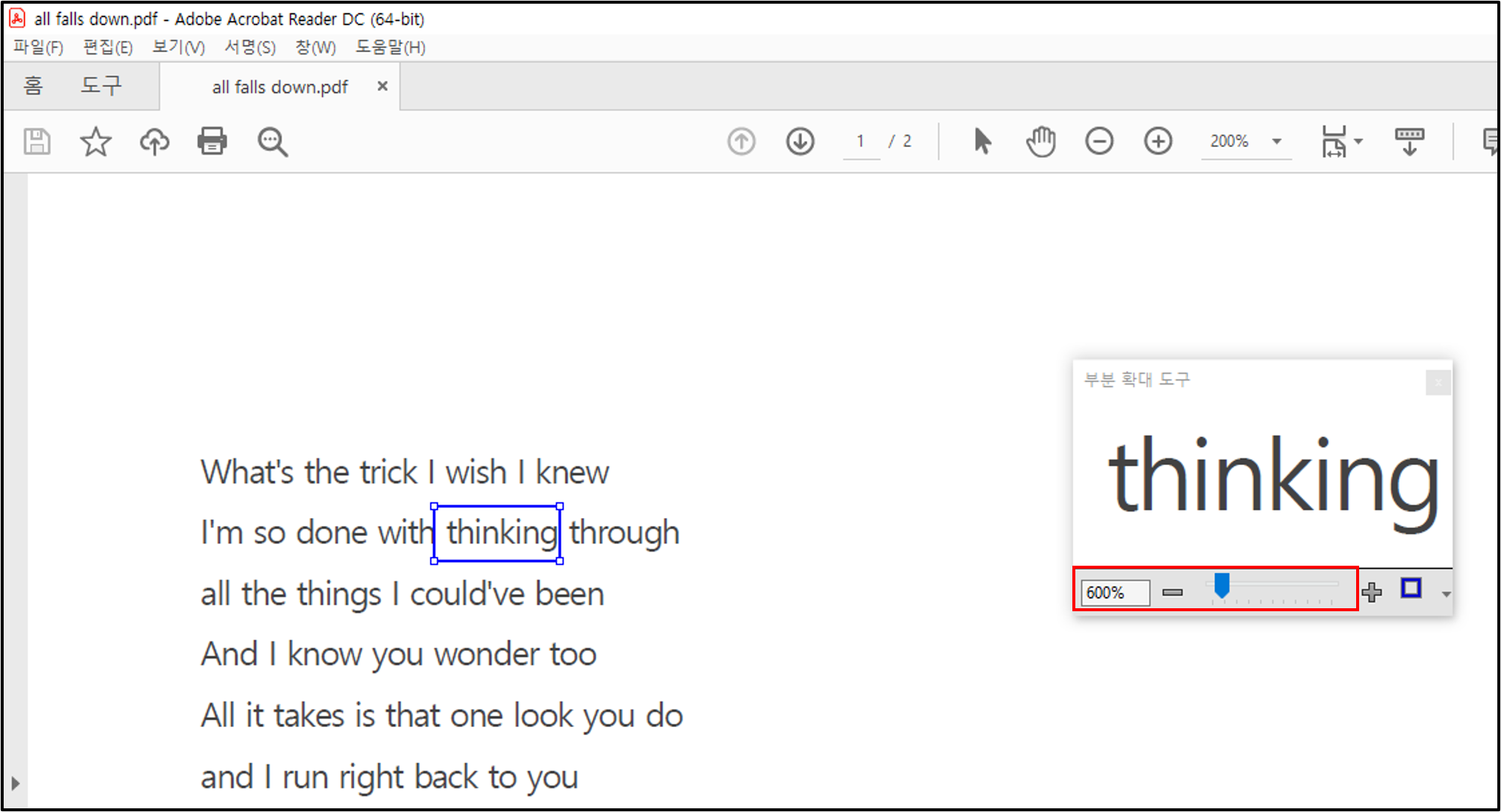Click the zoom in plus circle
Viewport: 1501px width, 812px height.
click(1158, 141)
